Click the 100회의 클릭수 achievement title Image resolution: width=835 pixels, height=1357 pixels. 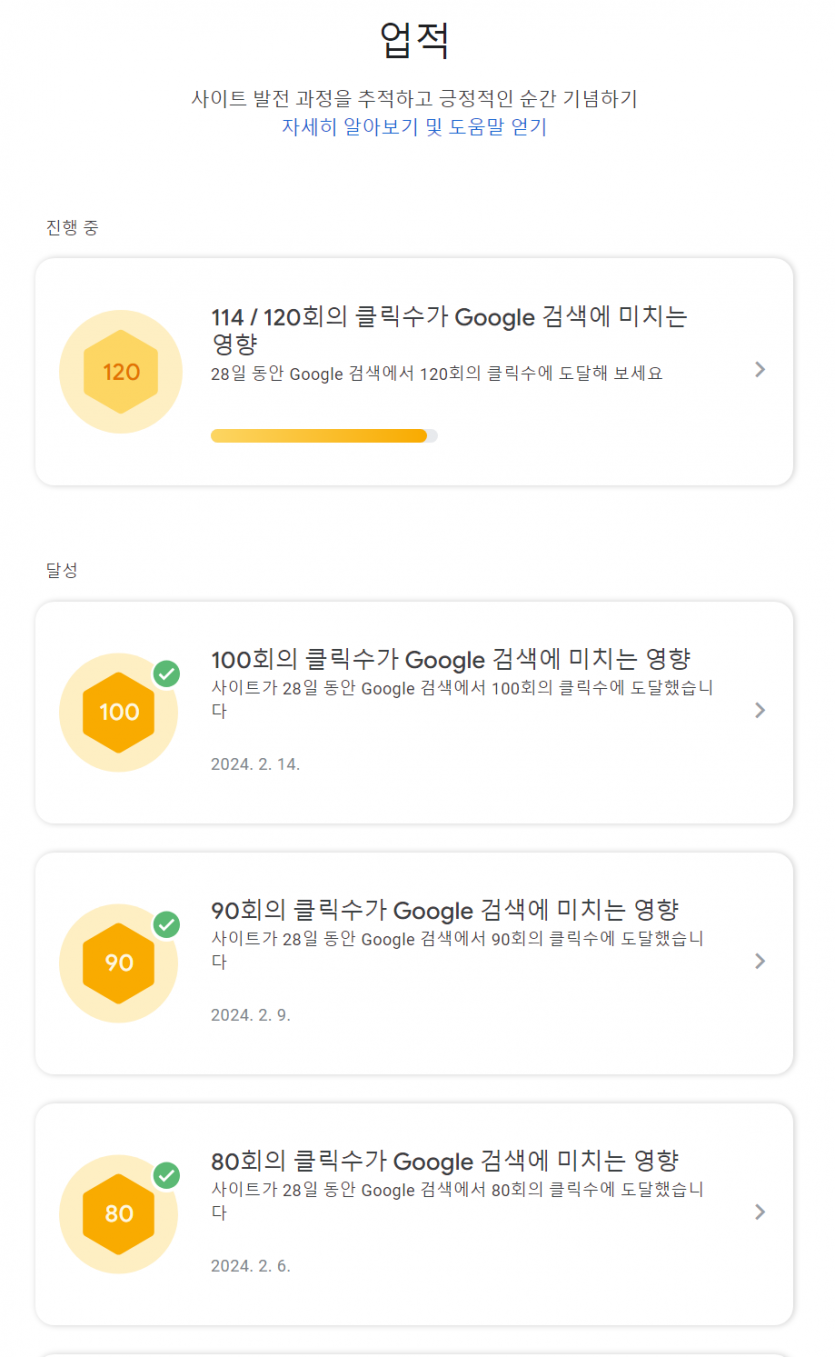coord(451,659)
